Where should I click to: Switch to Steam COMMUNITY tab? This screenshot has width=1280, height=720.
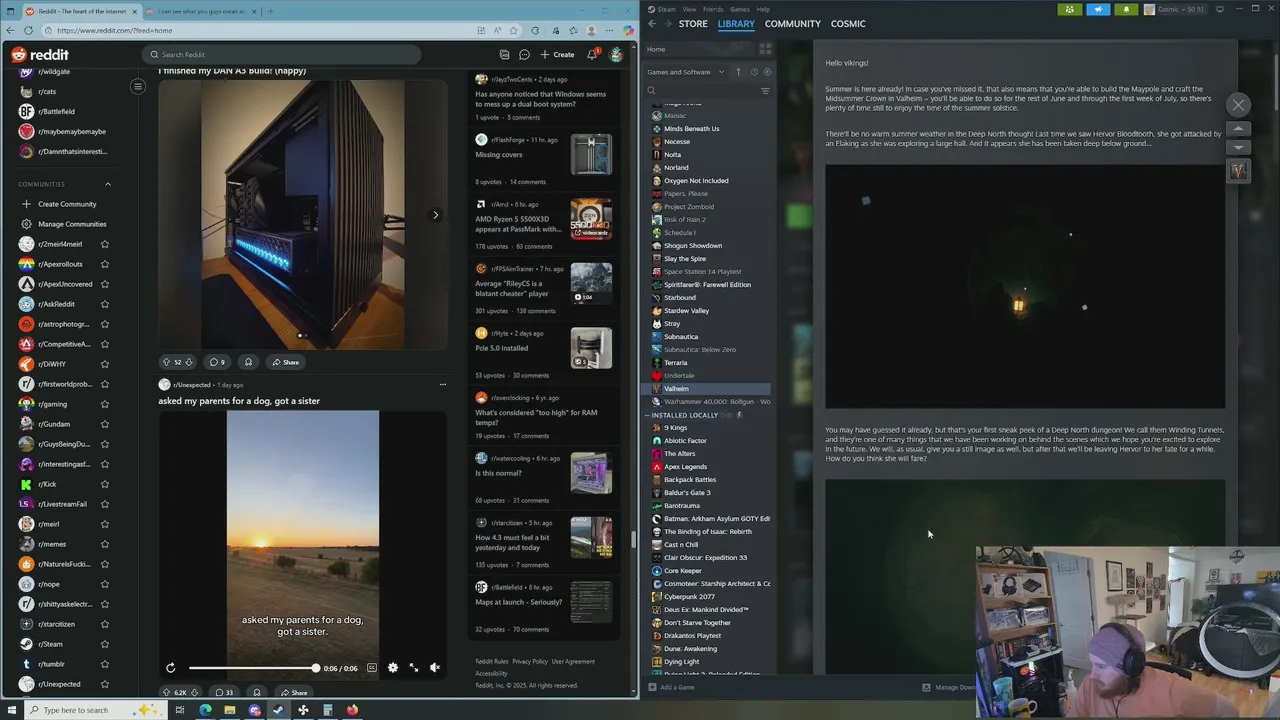point(793,23)
